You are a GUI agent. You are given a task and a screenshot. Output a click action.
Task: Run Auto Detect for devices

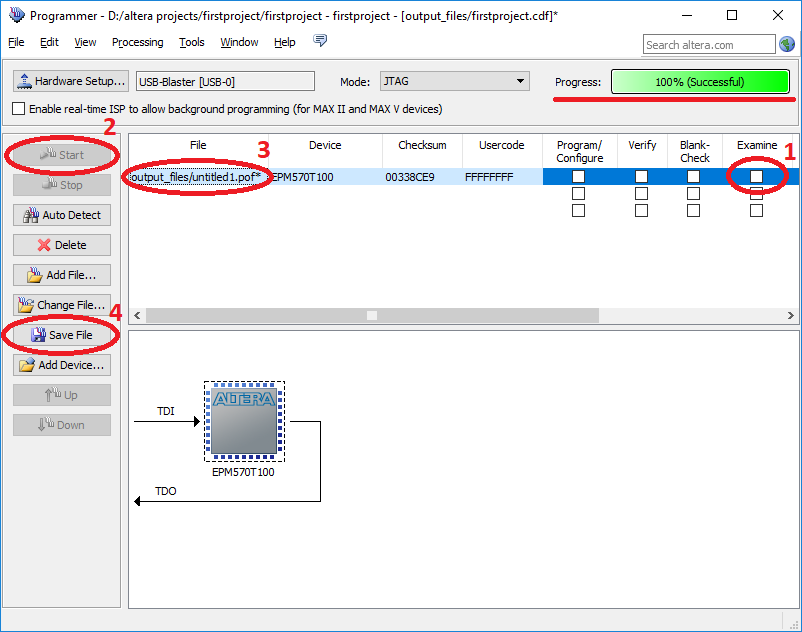click(62, 215)
